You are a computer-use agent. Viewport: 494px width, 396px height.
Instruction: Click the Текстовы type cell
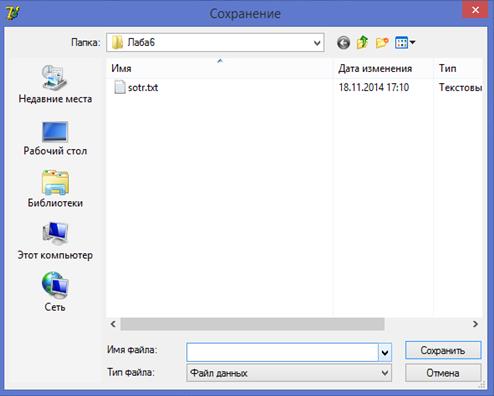coord(460,87)
